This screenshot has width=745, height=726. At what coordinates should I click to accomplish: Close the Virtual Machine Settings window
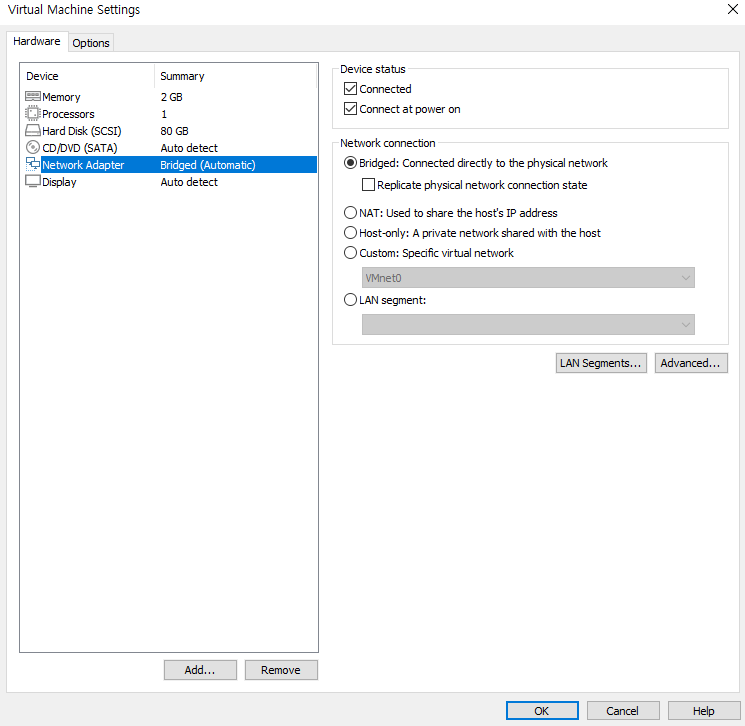(x=733, y=9)
